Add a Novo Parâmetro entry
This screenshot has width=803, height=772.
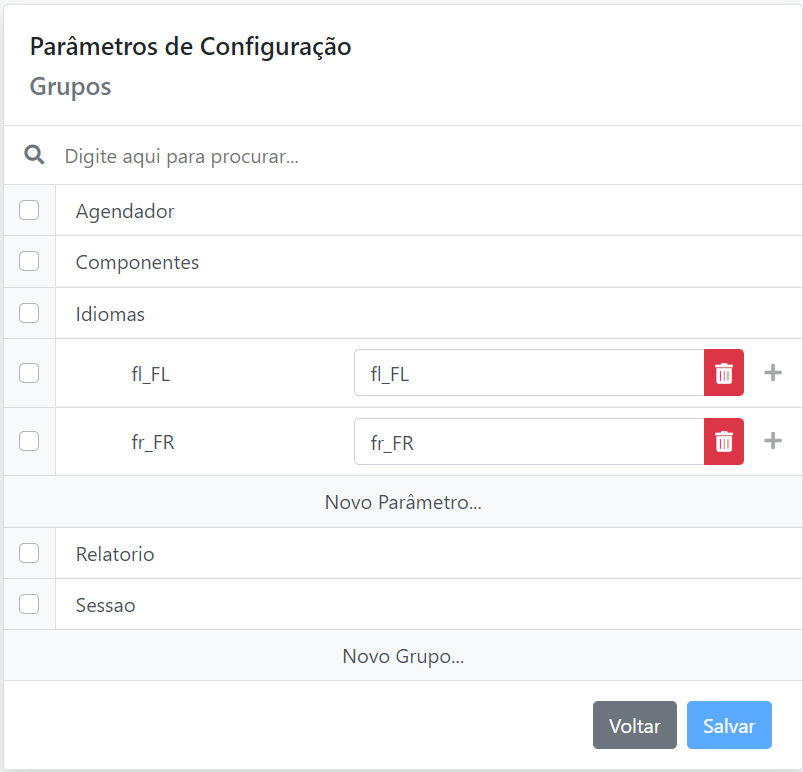click(x=403, y=502)
